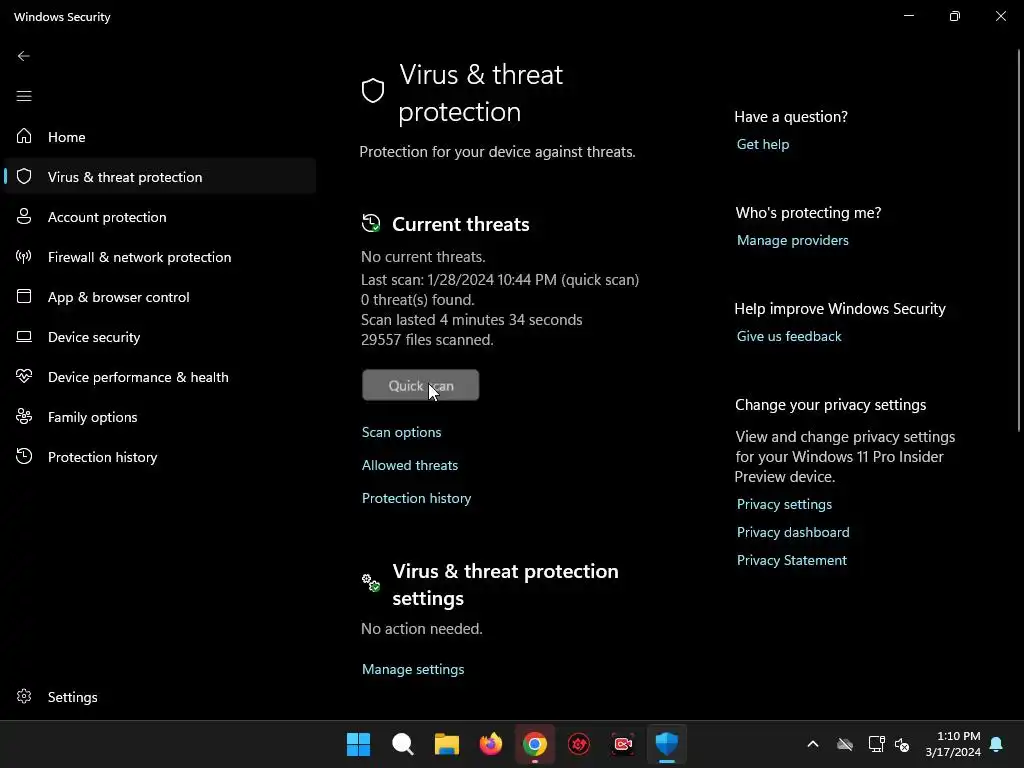Open Protection history from sidebar
The width and height of the screenshot is (1024, 768).
click(x=160, y=456)
